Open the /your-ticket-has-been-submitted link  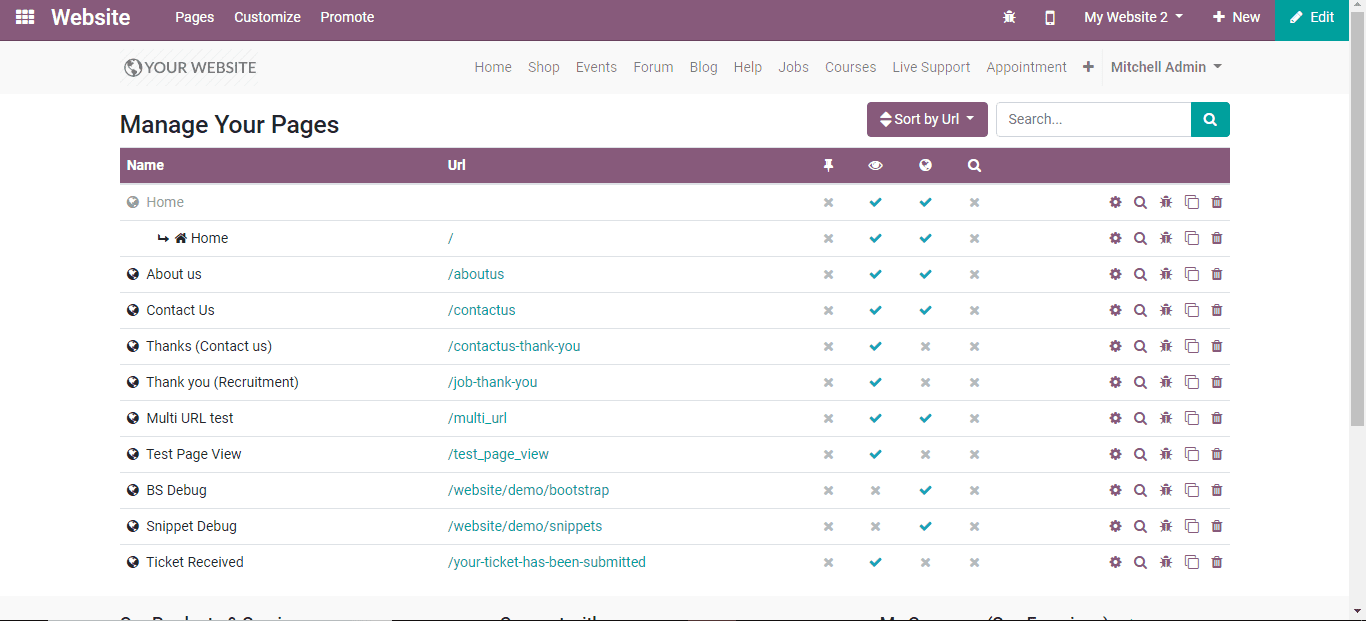pos(547,562)
